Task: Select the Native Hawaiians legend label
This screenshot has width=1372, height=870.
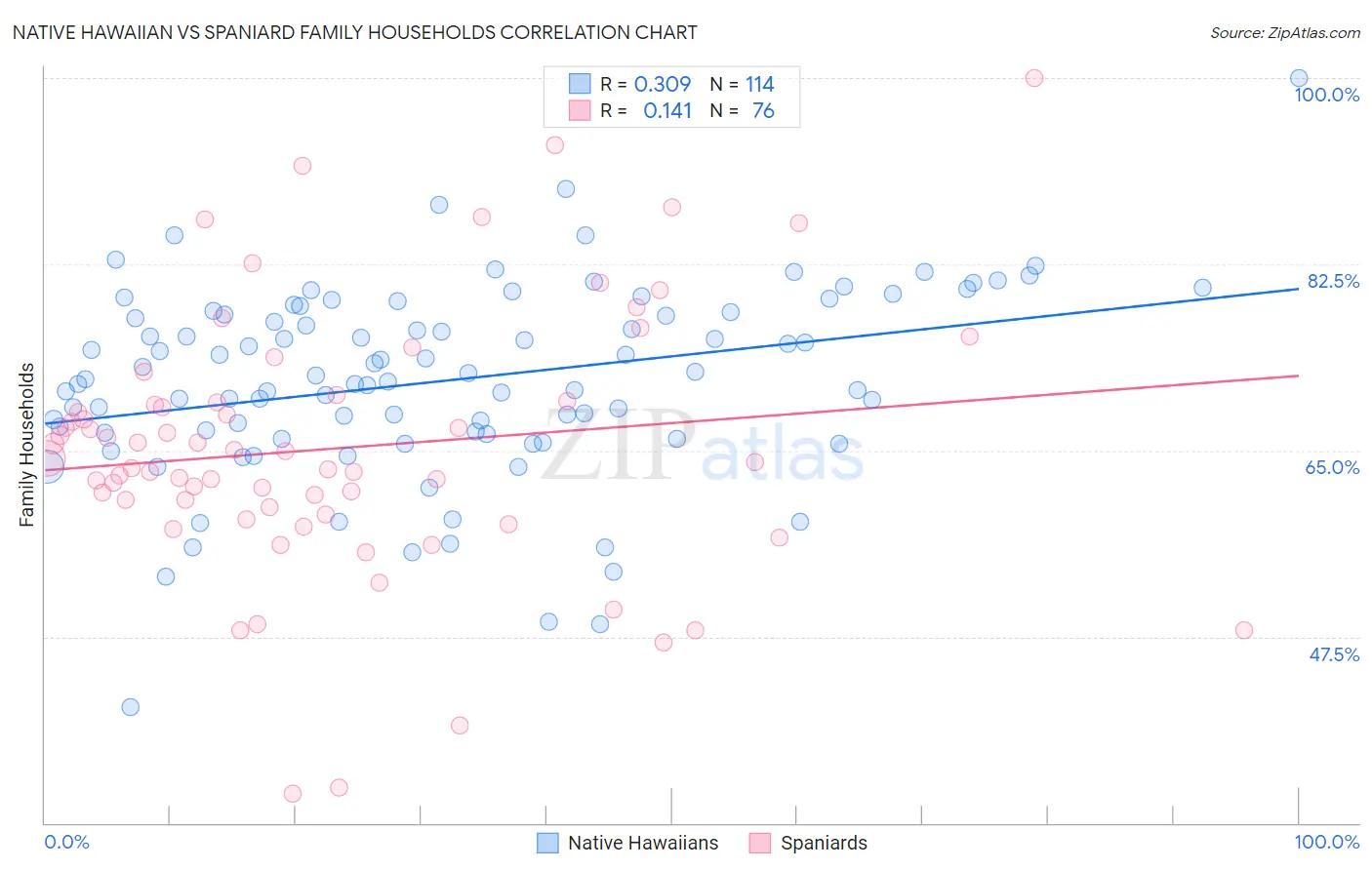Action: 643,843
